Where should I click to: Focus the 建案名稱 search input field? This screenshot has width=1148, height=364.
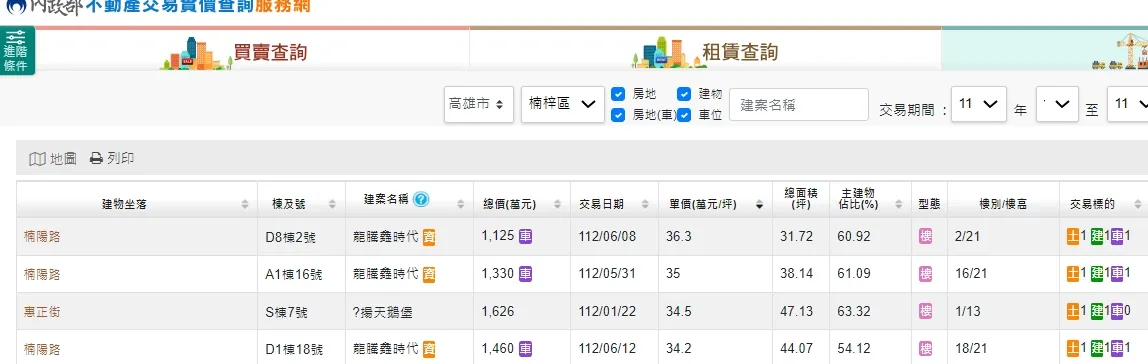tap(799, 105)
